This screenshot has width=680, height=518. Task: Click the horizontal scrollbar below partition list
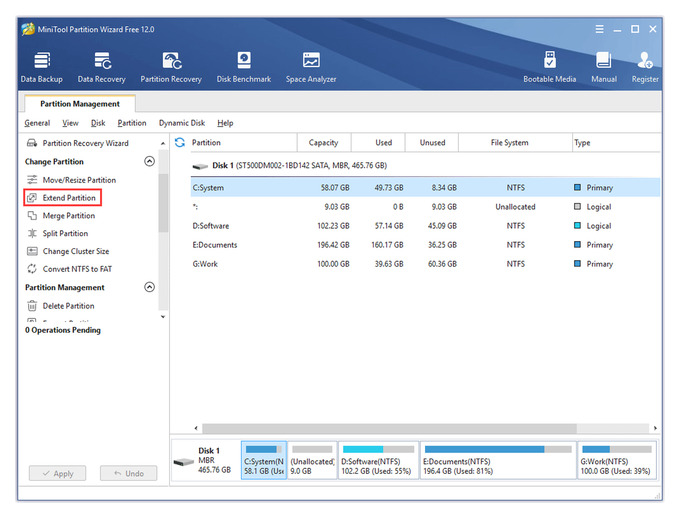tap(389, 428)
